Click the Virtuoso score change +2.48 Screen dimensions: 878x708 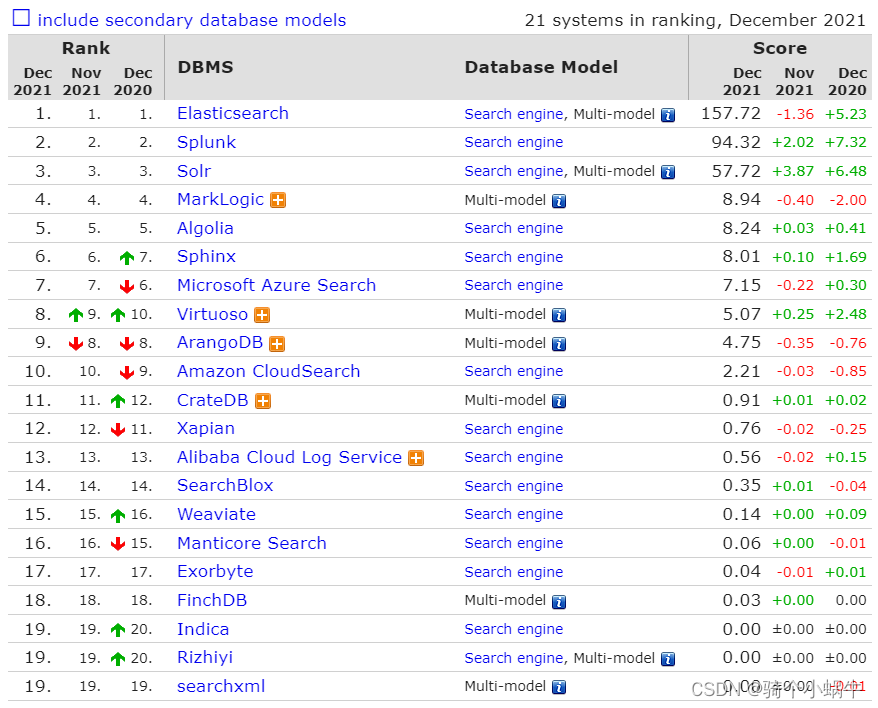(x=846, y=315)
